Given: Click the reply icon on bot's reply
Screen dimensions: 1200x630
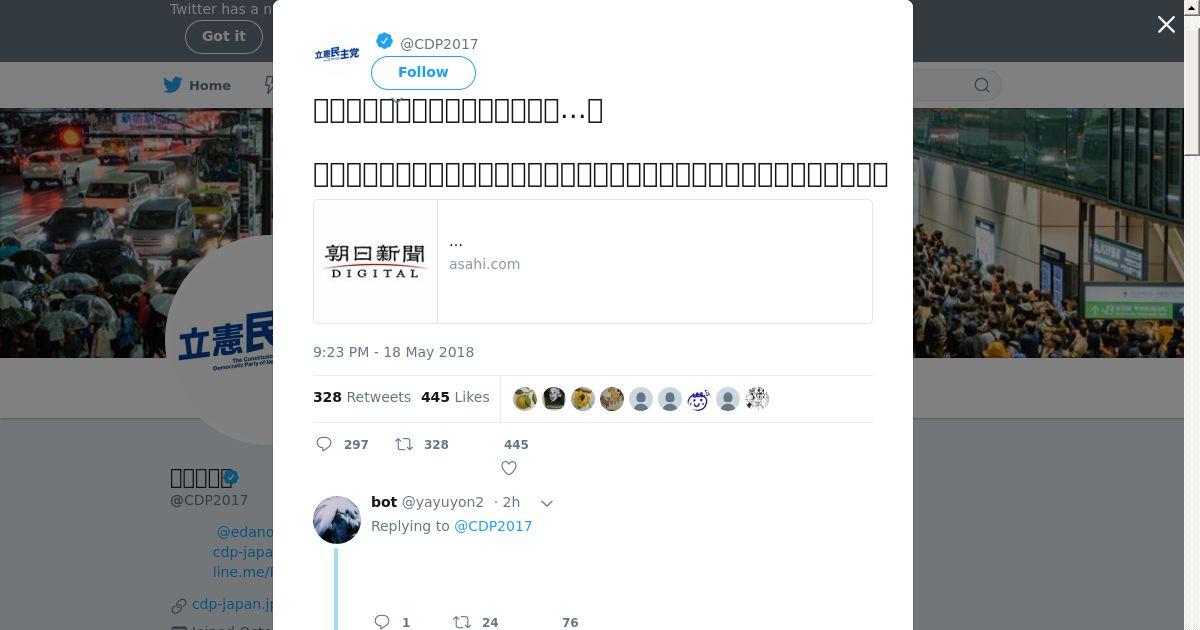Looking at the screenshot, I should pyautogui.click(x=381, y=622).
